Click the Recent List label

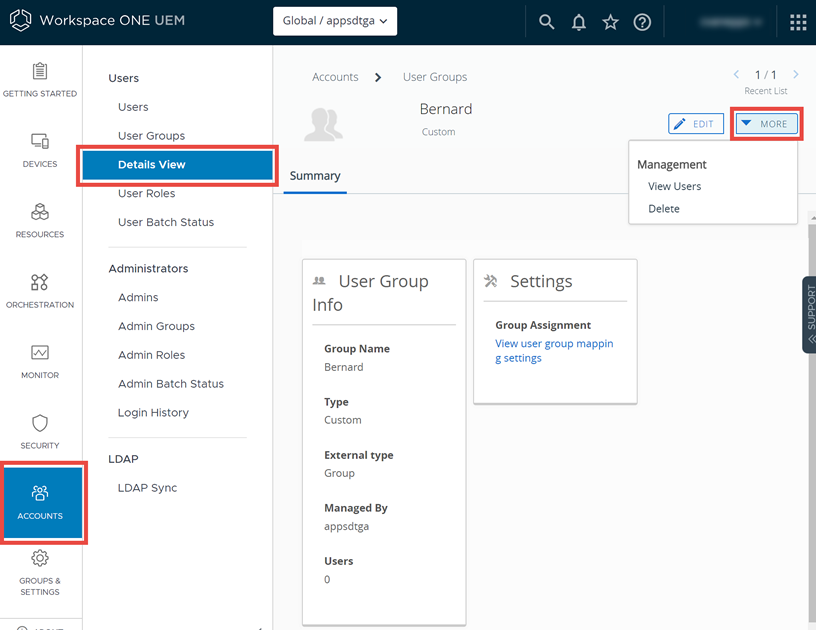point(766,91)
